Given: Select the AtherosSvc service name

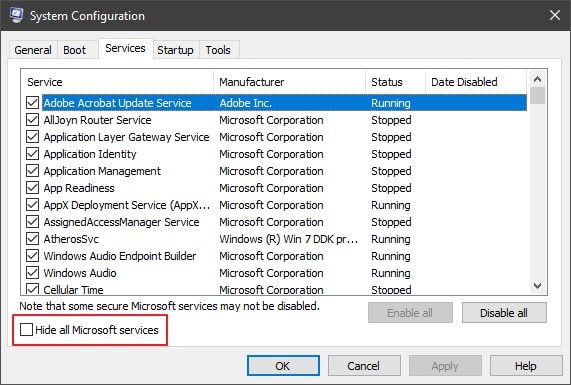Looking at the screenshot, I should click(x=71, y=239).
